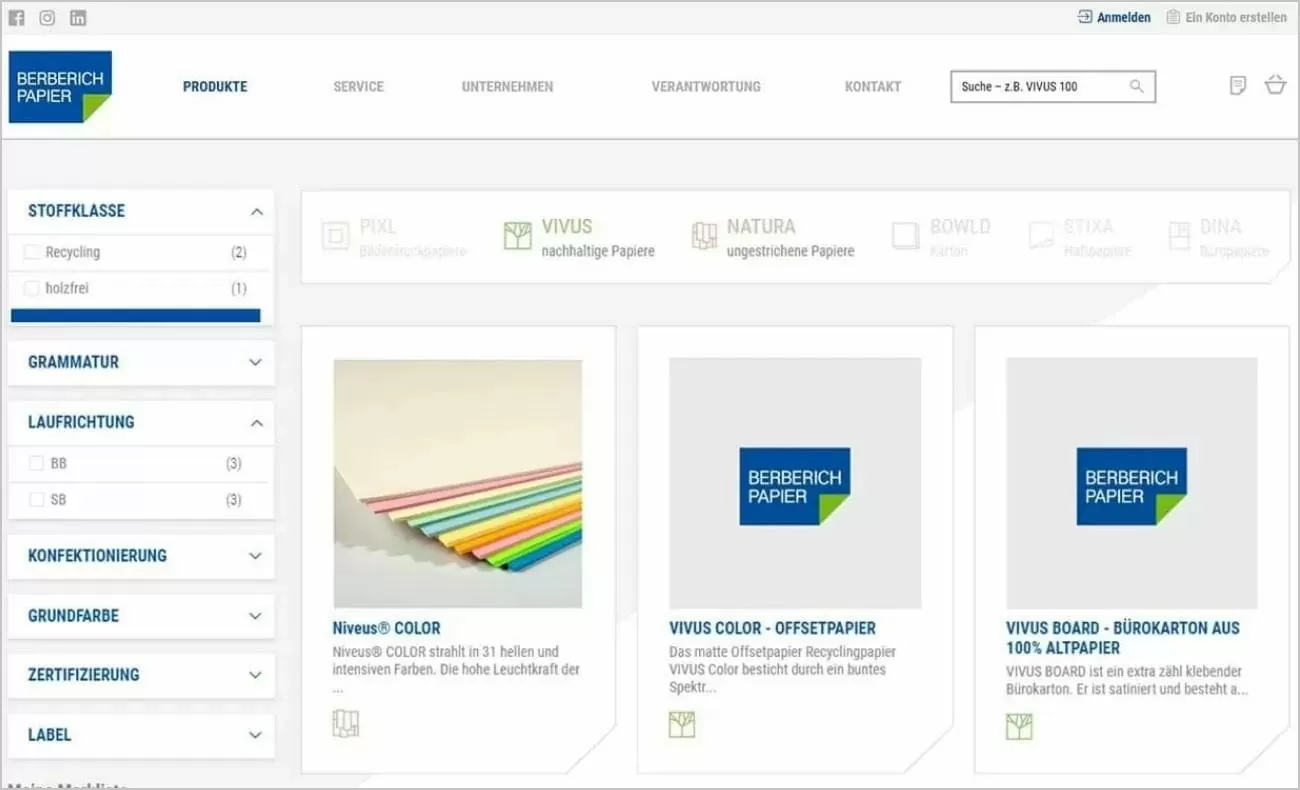
Task: Enable the Recycling filter checkbox
Action: click(x=31, y=253)
